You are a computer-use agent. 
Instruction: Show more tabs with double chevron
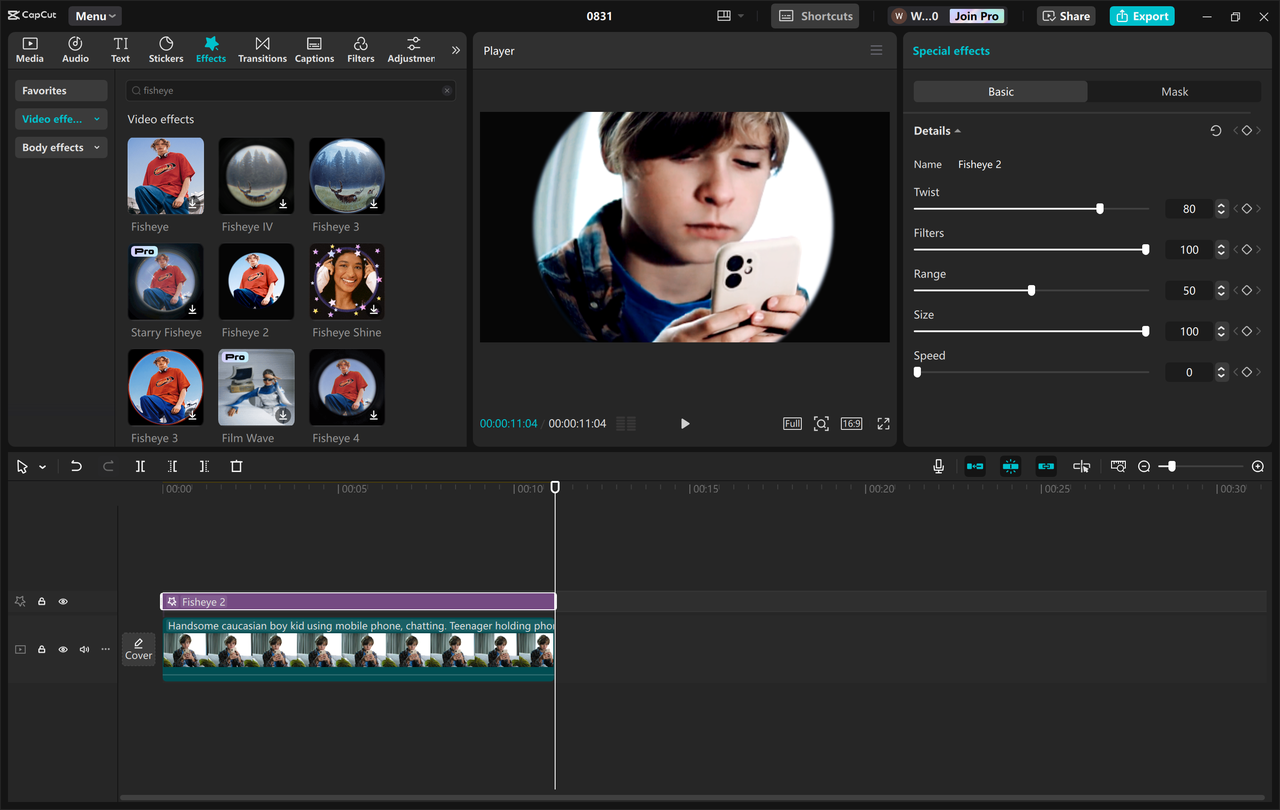pos(456,50)
